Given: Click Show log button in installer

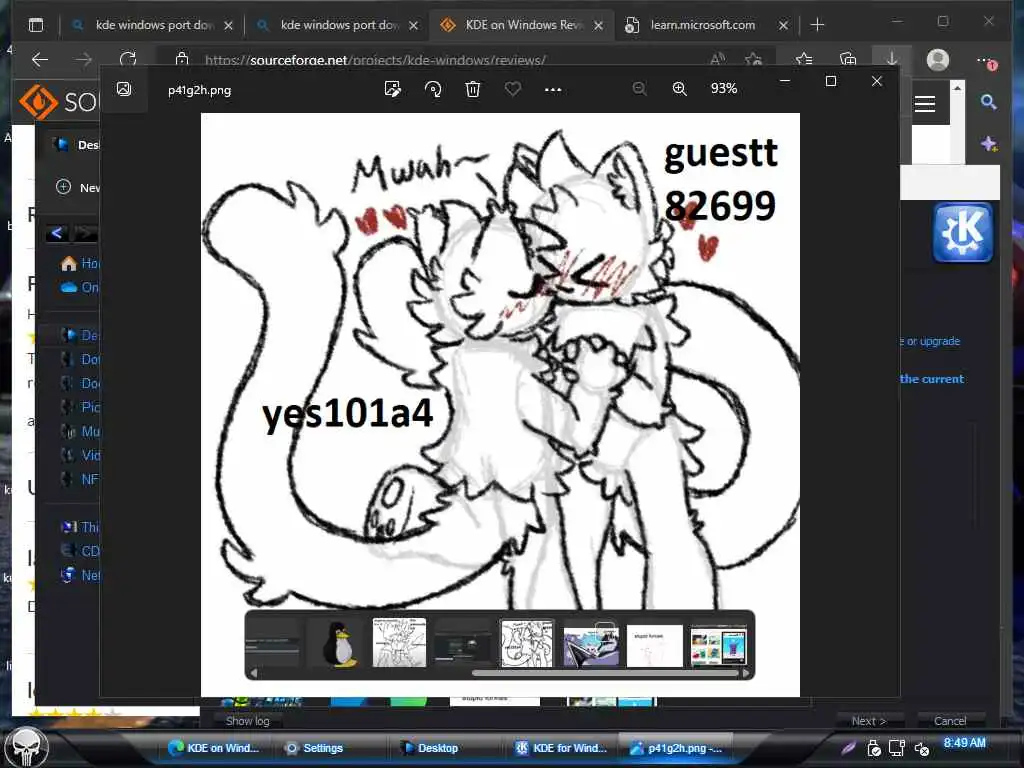Looking at the screenshot, I should [248, 721].
